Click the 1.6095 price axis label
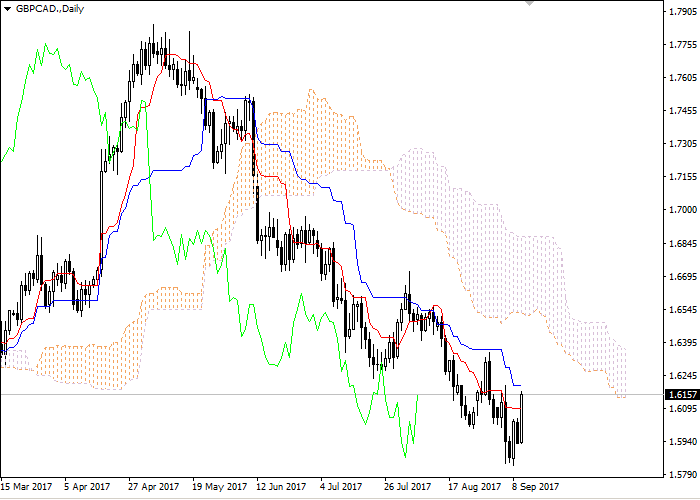This screenshot has height=500, width=700. pyautogui.click(x=683, y=409)
